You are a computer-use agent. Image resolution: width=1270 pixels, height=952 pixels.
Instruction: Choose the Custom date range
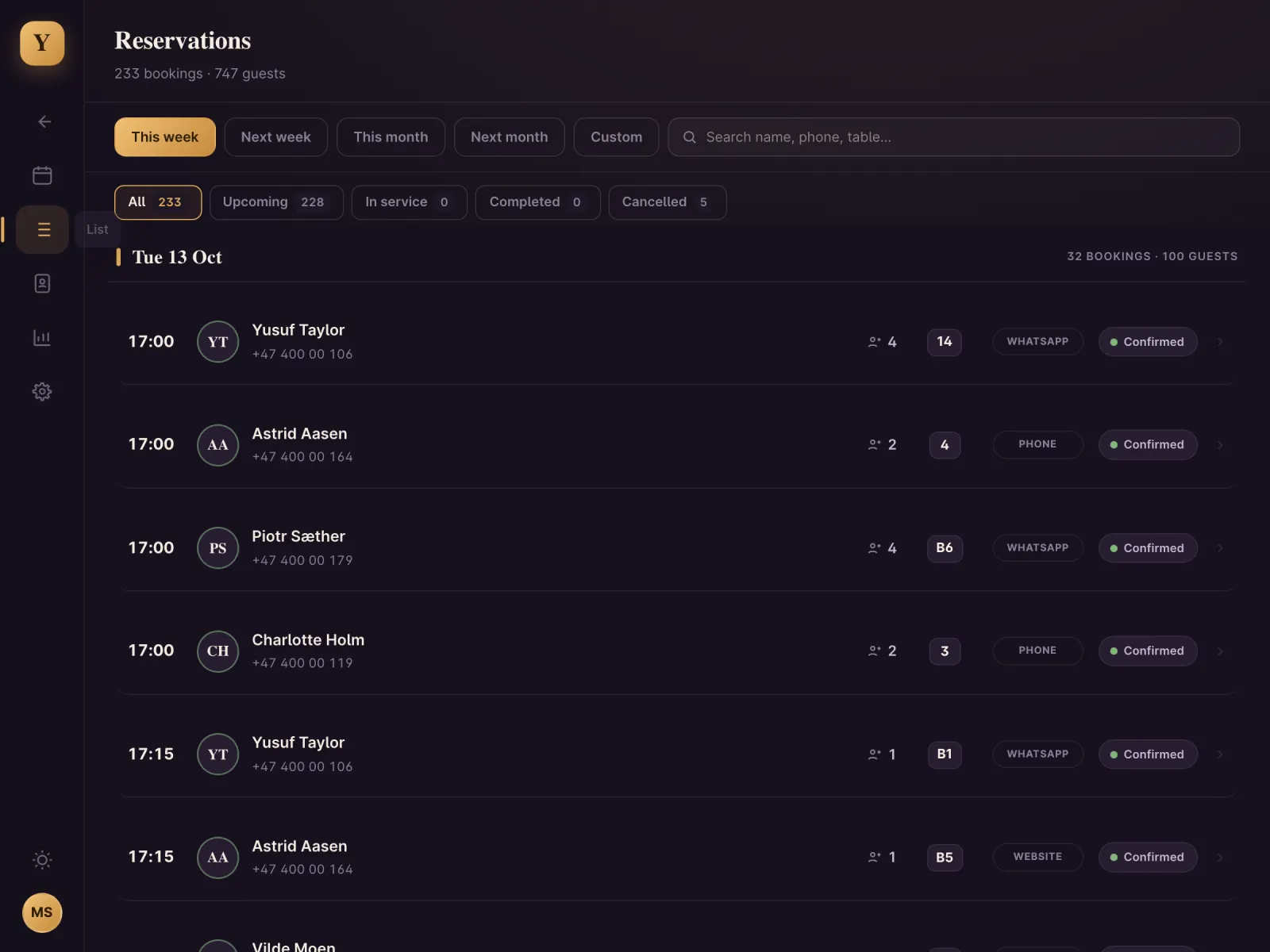click(x=616, y=137)
